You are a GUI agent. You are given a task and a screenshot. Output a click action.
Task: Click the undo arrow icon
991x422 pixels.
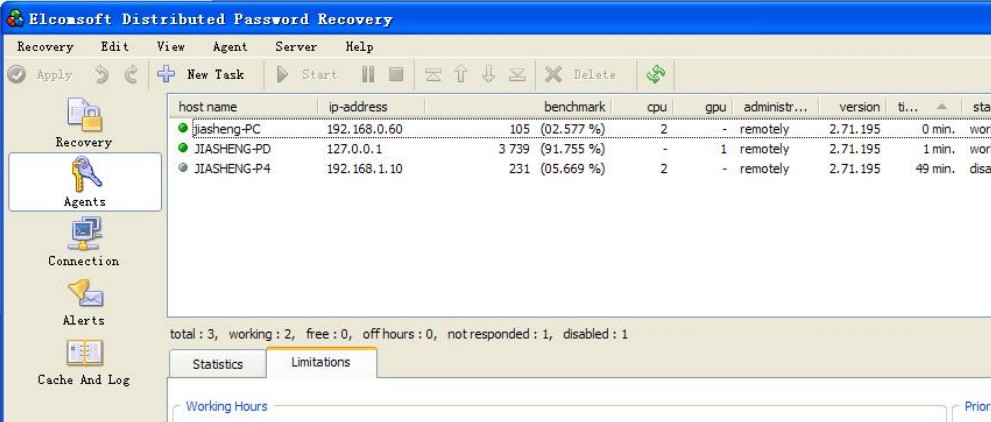[x=102, y=75]
